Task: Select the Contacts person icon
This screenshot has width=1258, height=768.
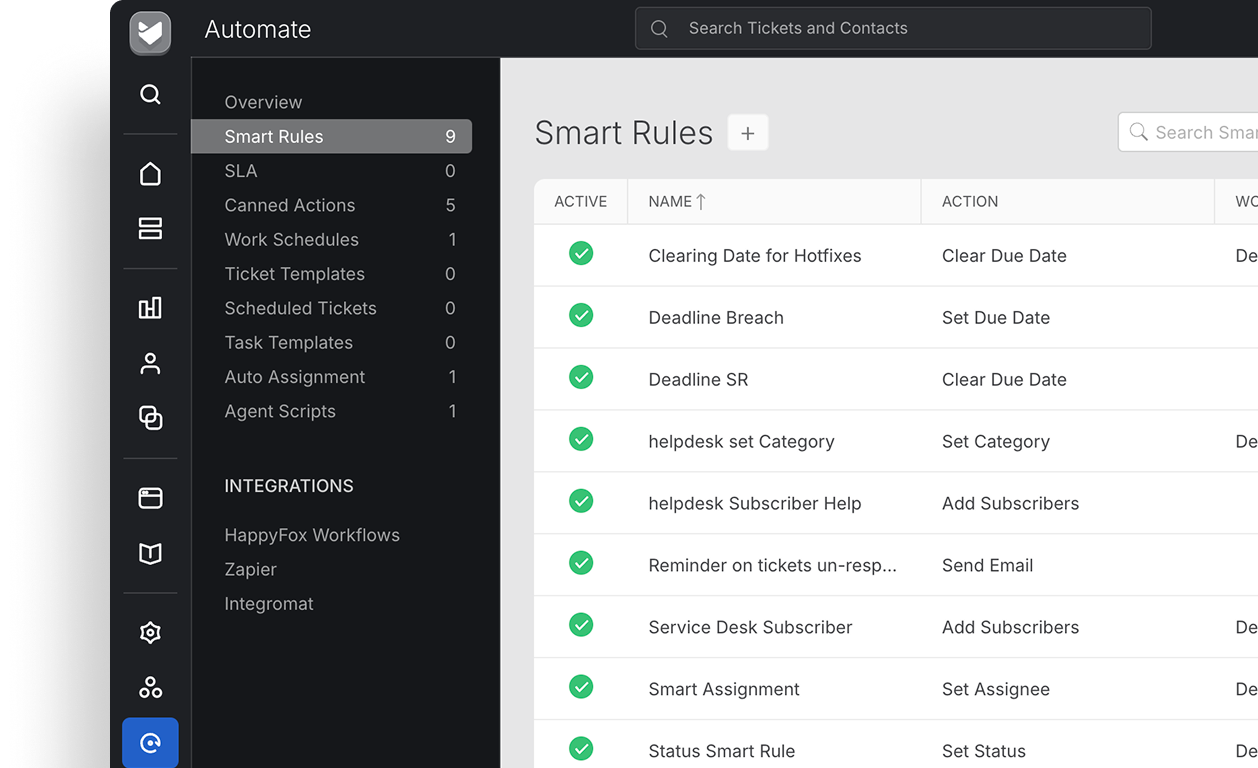Action: click(x=150, y=363)
